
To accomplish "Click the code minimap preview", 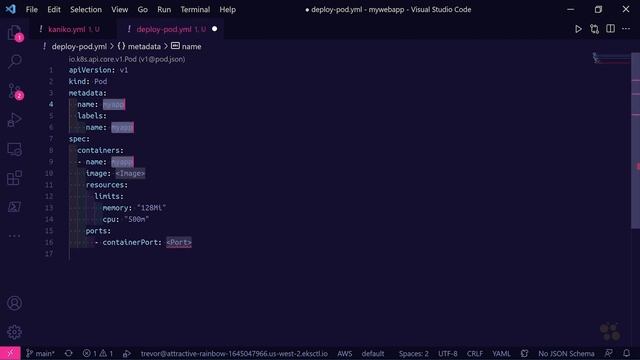I will click(611, 58).
